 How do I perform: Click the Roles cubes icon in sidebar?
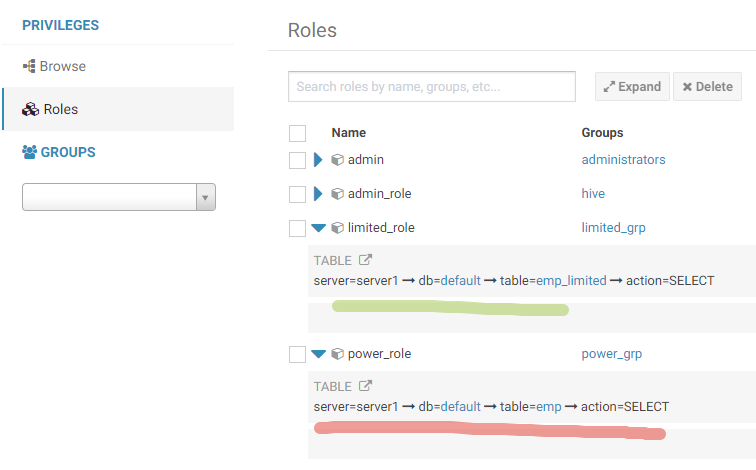pos(30,110)
